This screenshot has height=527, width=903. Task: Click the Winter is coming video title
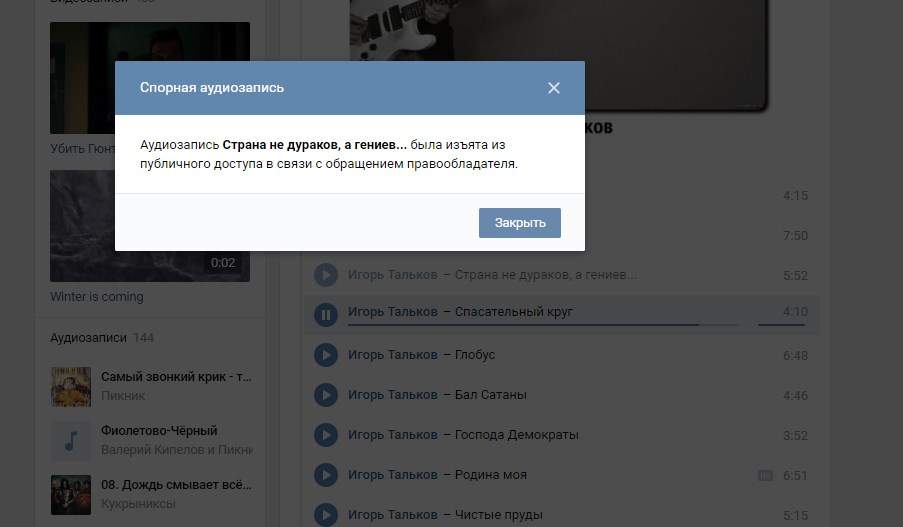[x=97, y=297]
